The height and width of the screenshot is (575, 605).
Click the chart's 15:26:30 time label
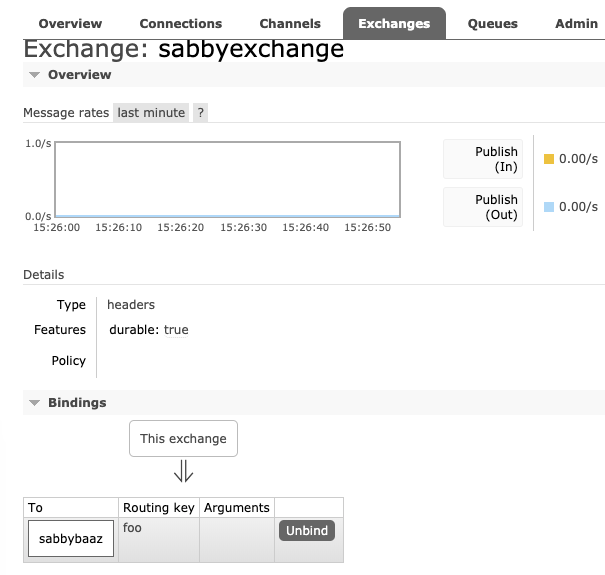click(x=243, y=227)
